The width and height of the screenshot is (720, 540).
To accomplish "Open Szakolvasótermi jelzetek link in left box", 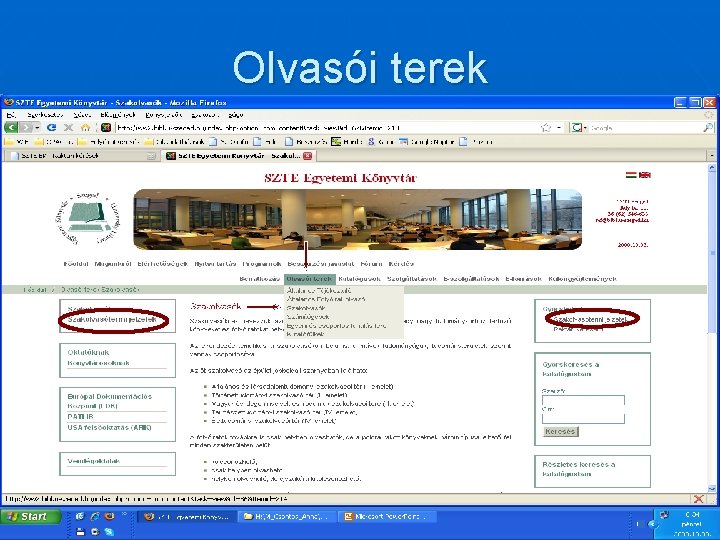I will tap(112, 319).
